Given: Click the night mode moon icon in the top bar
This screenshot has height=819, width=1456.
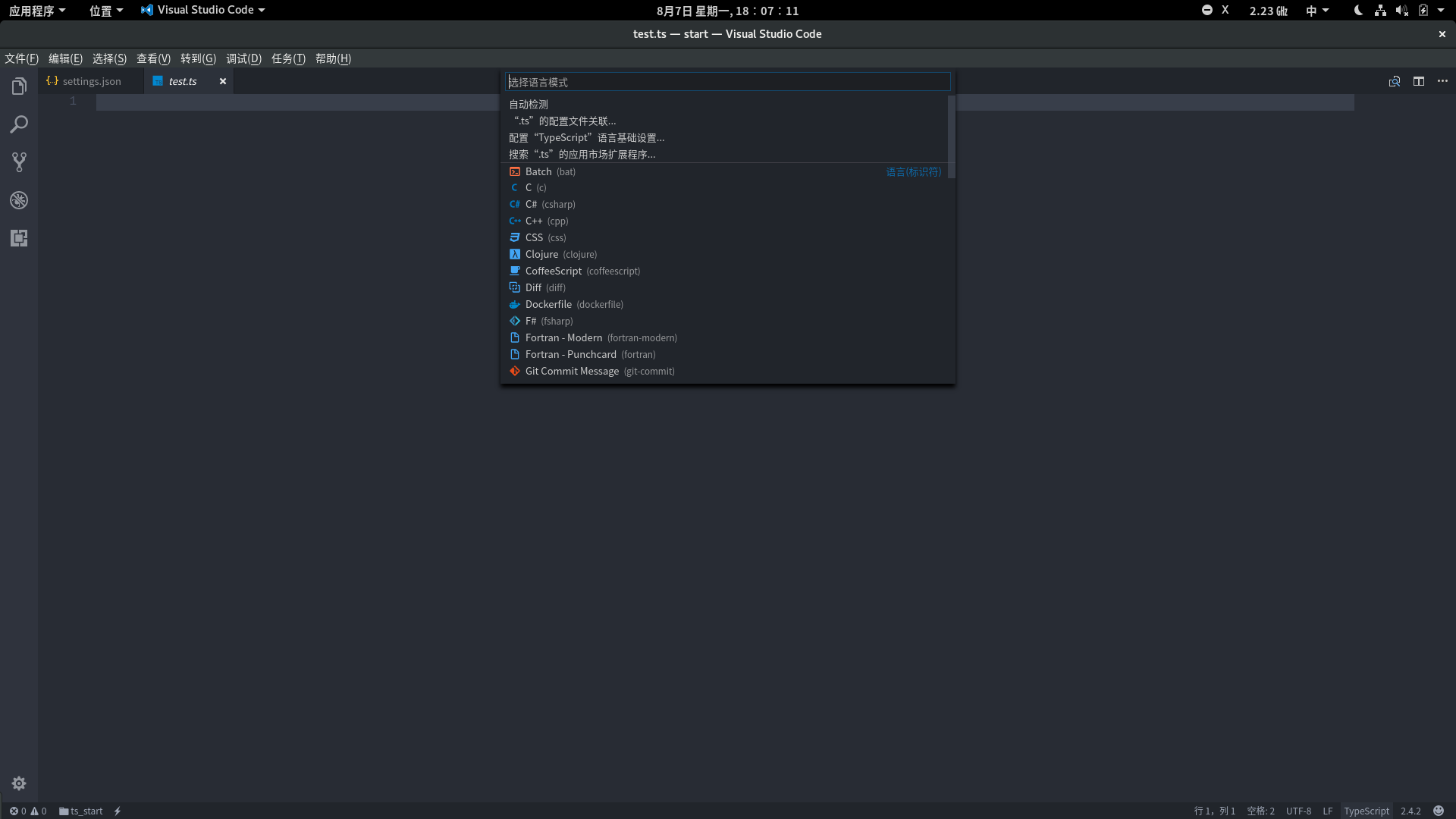Looking at the screenshot, I should tap(1358, 10).
